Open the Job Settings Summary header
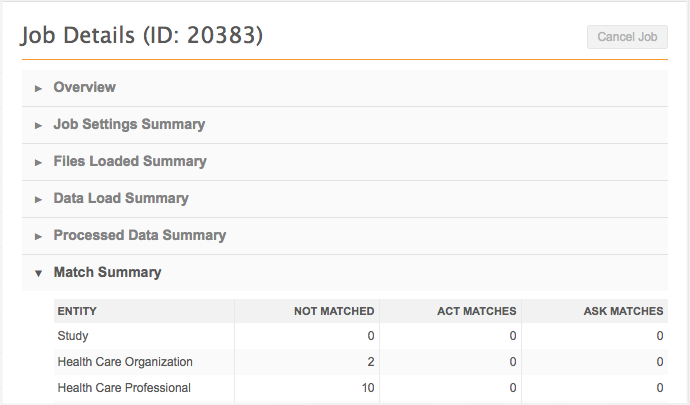This screenshot has width=690, height=405. [129, 125]
